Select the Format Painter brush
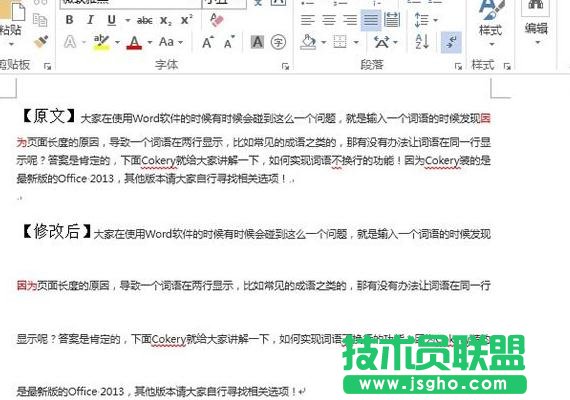 [41, 41]
